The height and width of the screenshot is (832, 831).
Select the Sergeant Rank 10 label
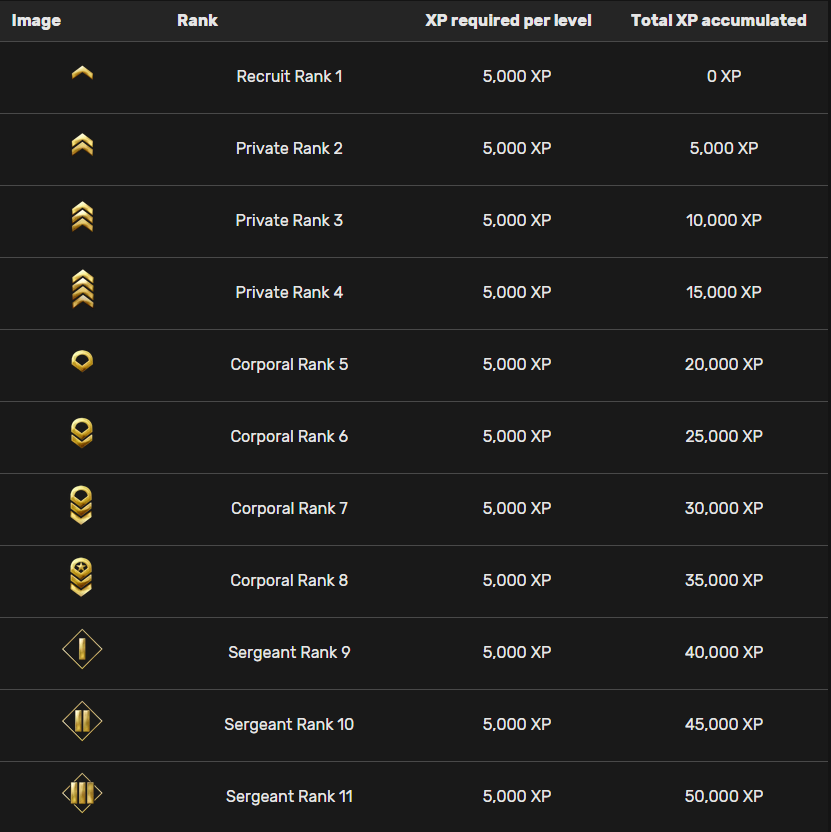point(289,724)
